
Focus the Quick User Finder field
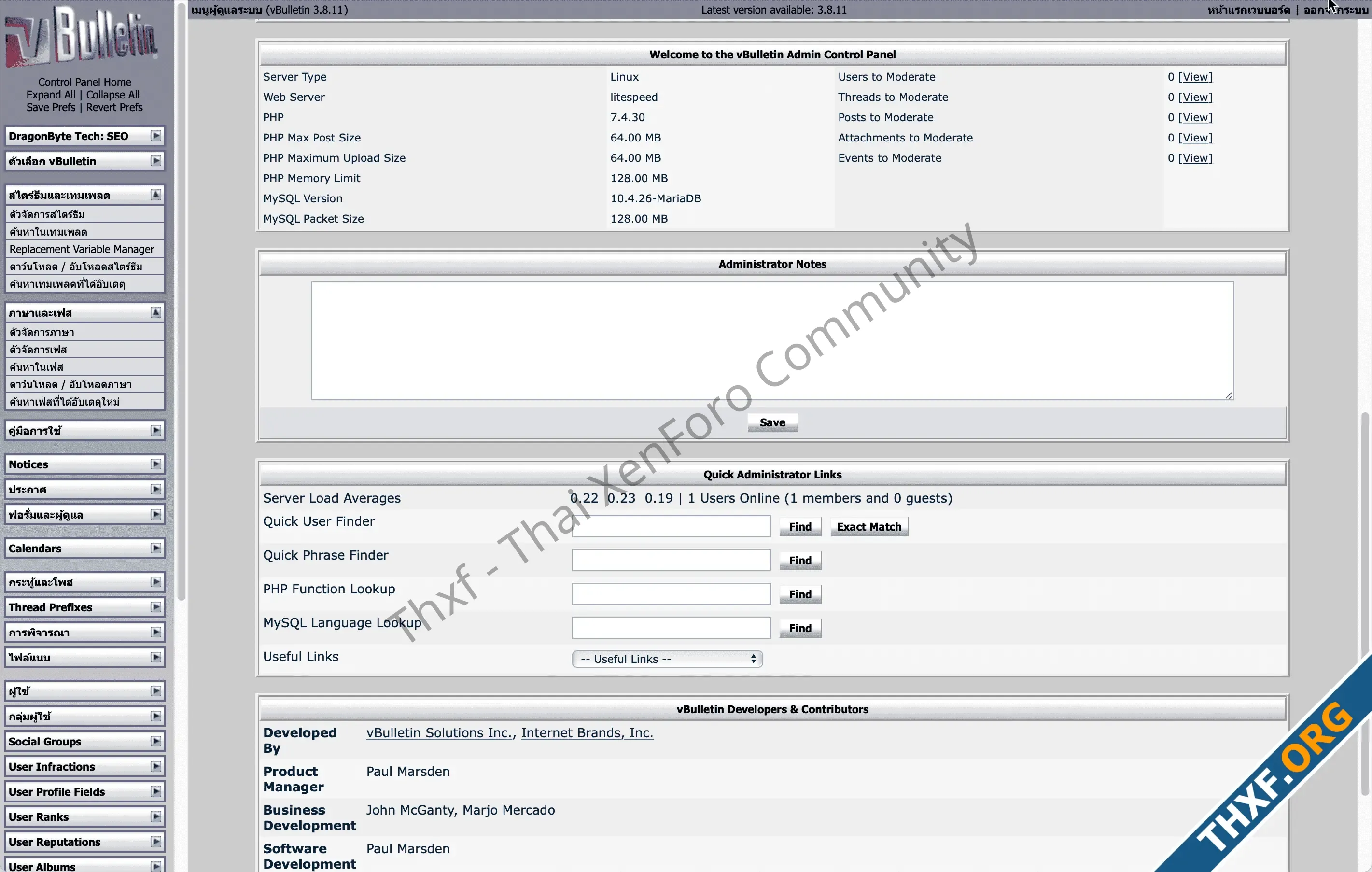click(671, 527)
